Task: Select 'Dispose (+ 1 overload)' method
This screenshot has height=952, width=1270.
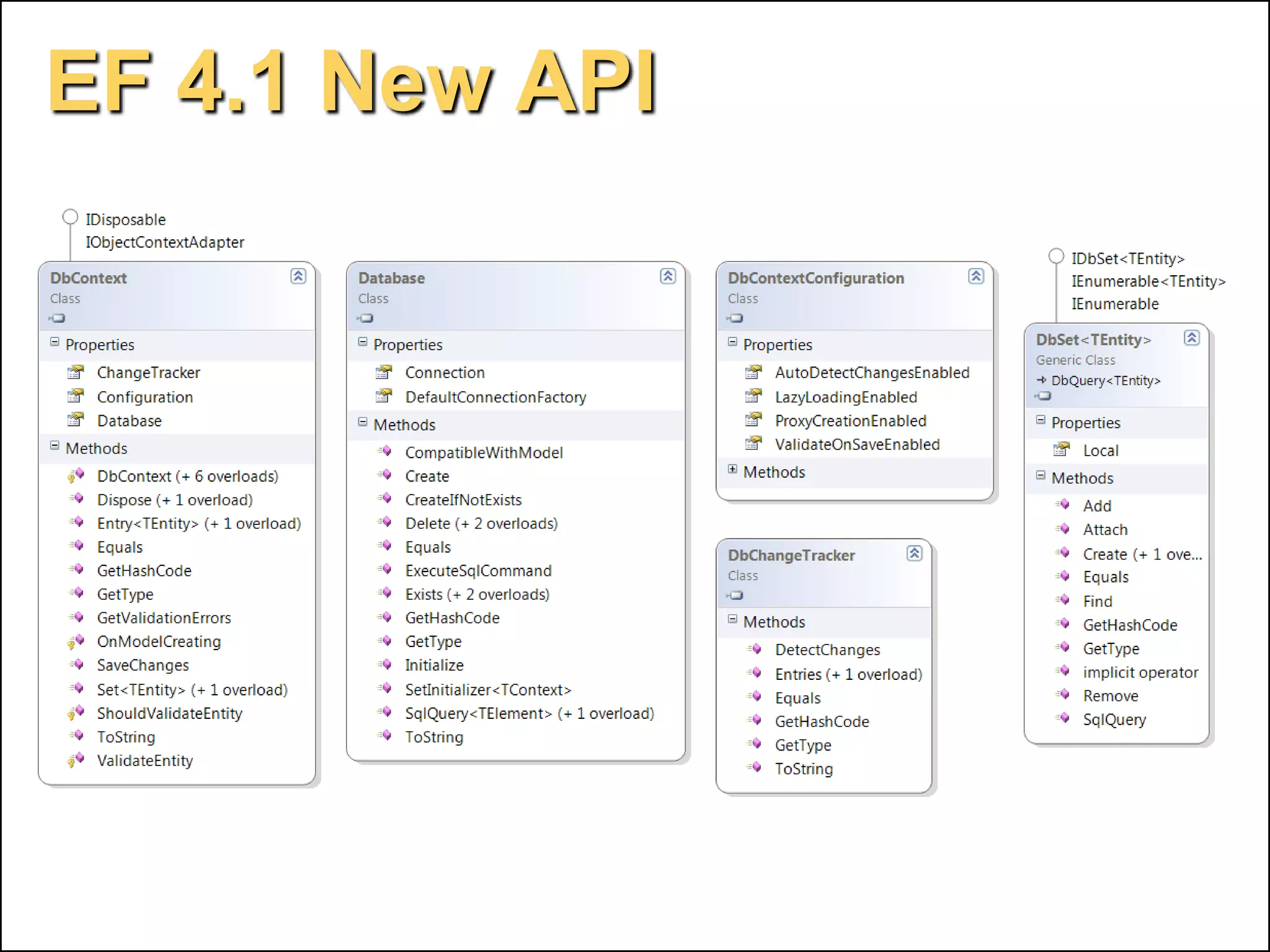Action: point(175,500)
